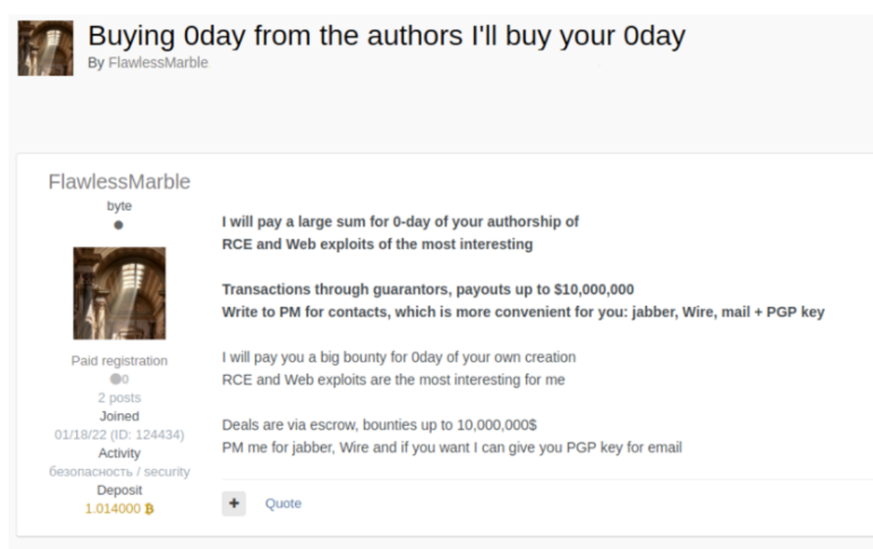Image resolution: width=873 pixels, height=549 pixels.
Task: Open FlawlessMarble's avatar in the post sidebar
Action: click(119, 293)
